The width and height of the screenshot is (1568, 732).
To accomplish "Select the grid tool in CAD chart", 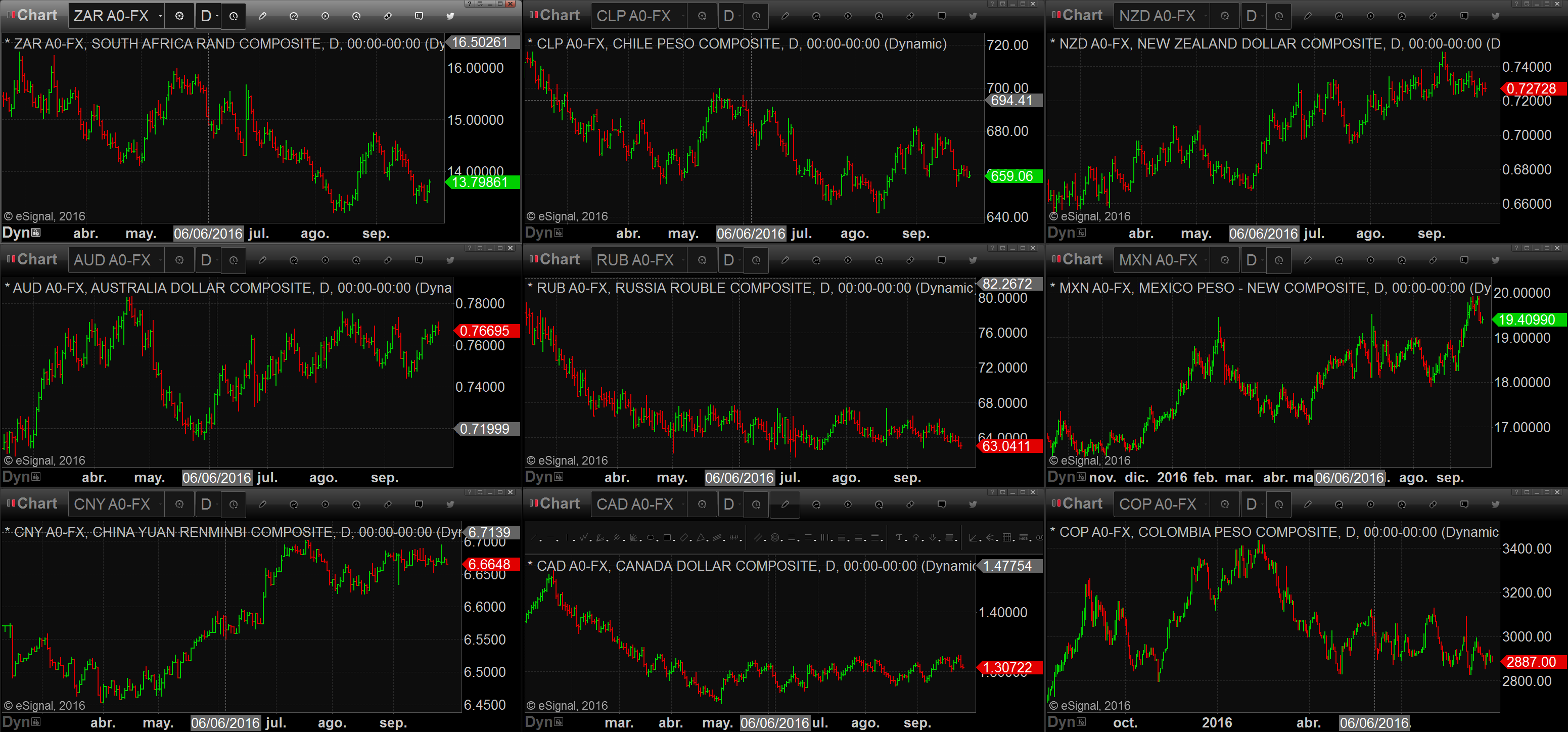I will [x=1007, y=538].
